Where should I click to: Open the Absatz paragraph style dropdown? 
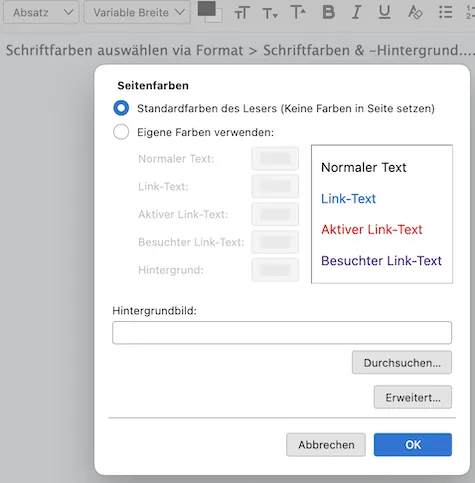click(41, 12)
